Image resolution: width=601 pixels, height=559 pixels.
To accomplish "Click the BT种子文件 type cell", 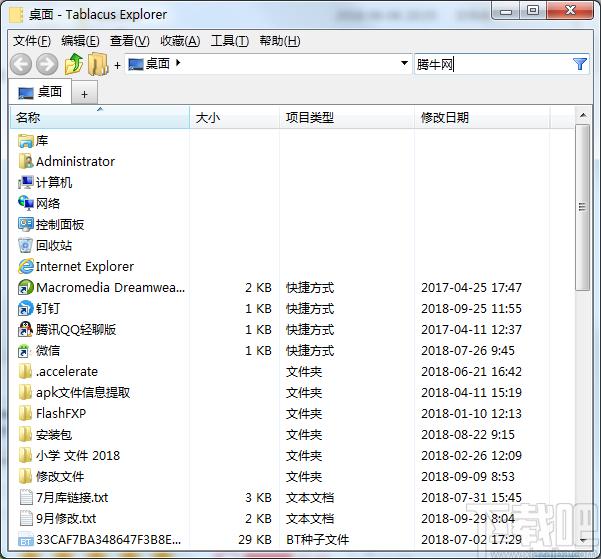I will pyautogui.click(x=317, y=539).
